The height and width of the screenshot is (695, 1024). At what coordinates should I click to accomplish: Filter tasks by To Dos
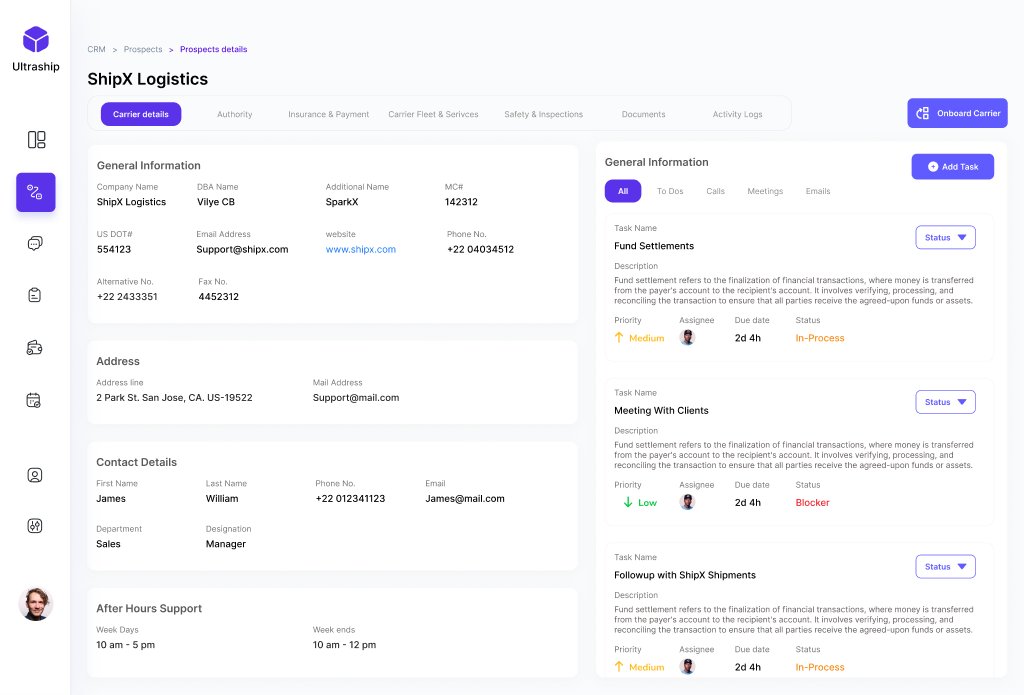[670, 191]
